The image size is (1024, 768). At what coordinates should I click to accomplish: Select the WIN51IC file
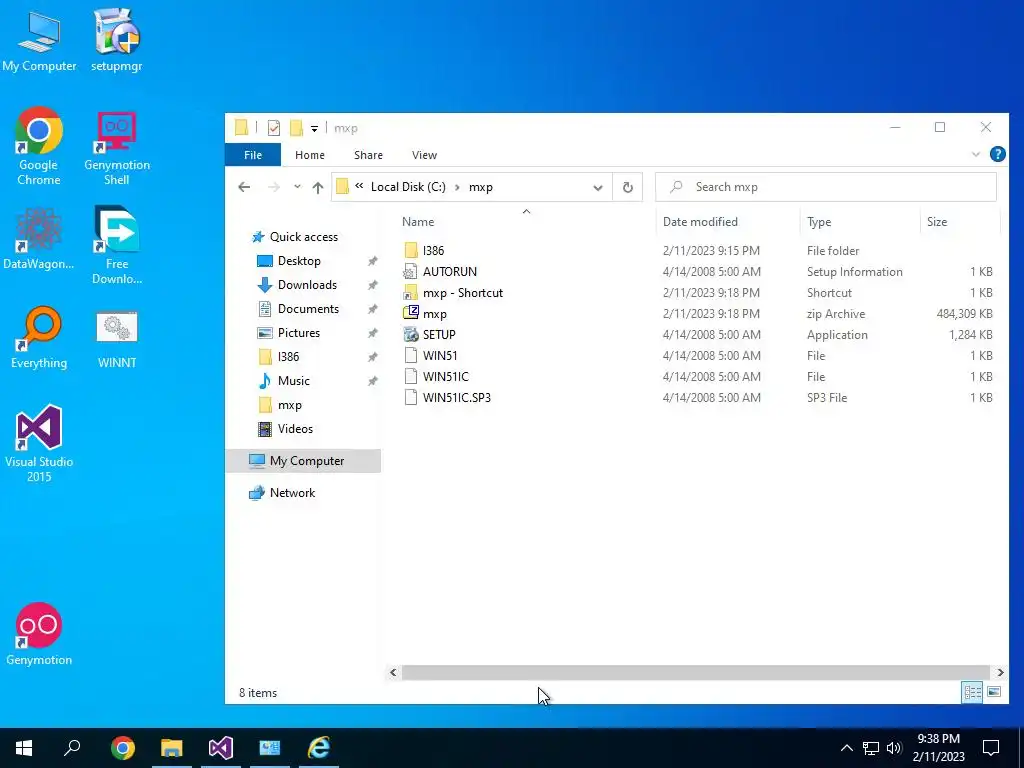[445, 377]
